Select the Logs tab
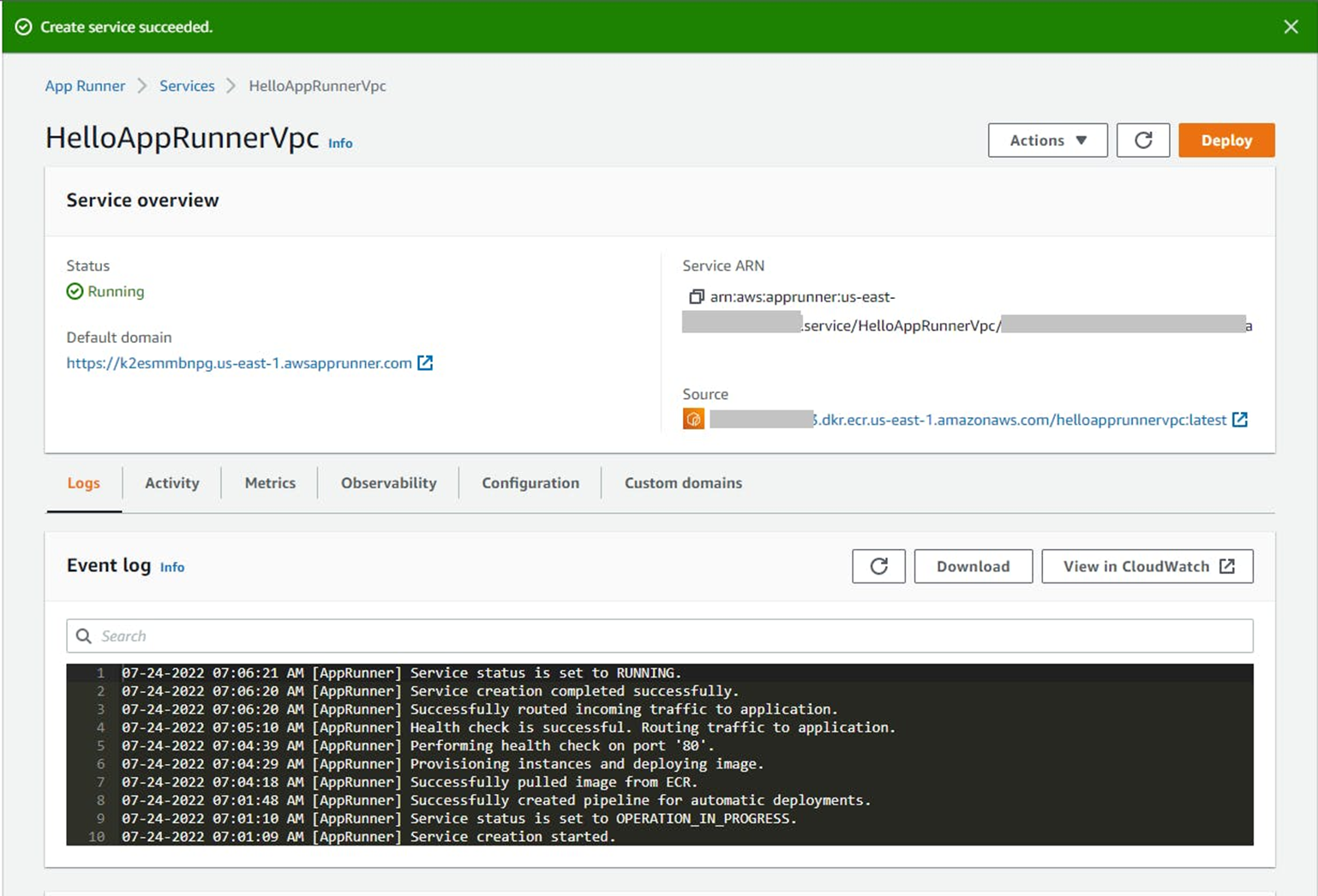This screenshot has width=1318, height=896. tap(84, 483)
